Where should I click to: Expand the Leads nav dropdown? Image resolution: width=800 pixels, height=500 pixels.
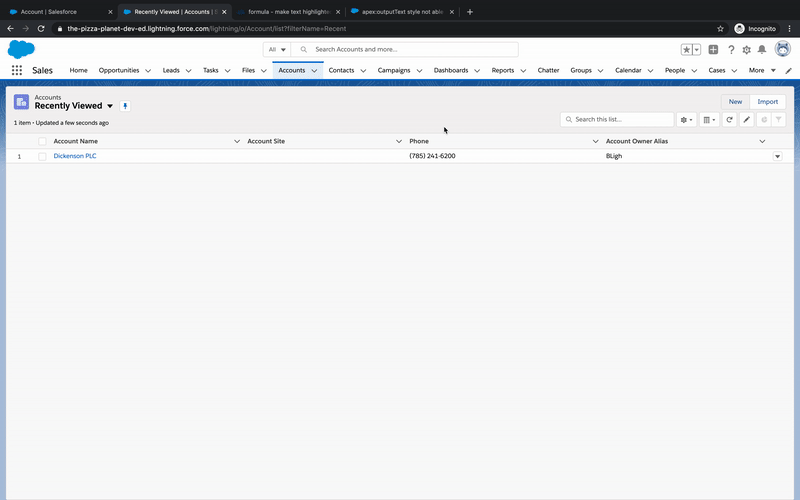[x=188, y=71]
